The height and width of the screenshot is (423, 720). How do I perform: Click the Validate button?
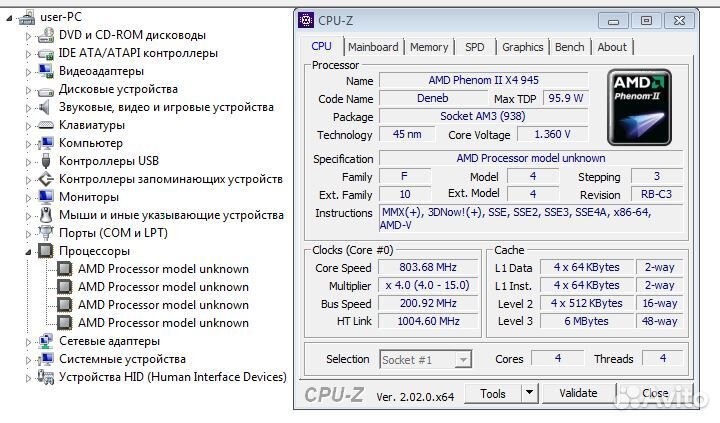tap(578, 393)
